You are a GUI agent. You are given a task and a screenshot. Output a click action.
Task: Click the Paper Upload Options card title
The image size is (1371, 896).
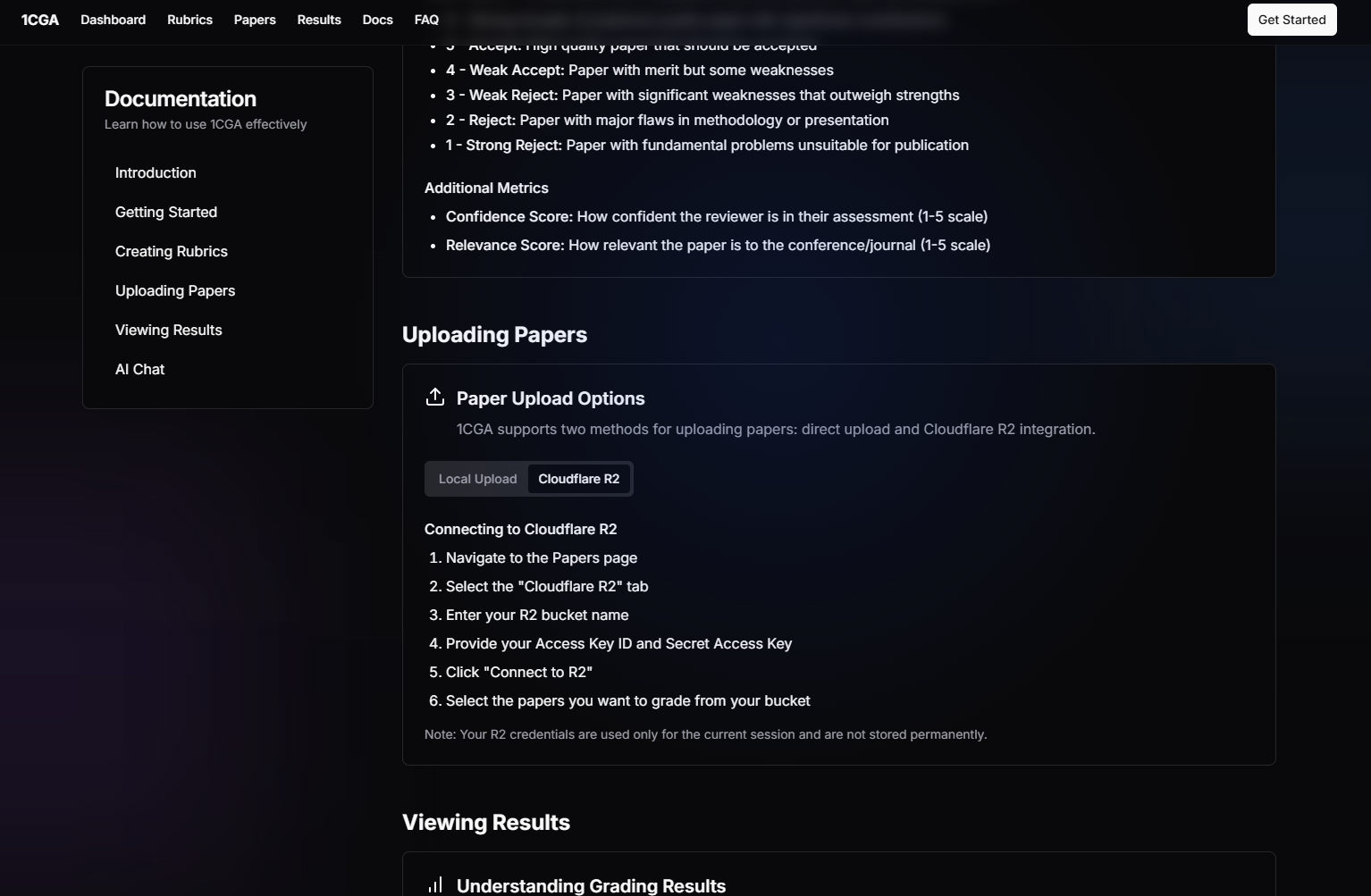pyautogui.click(x=551, y=398)
